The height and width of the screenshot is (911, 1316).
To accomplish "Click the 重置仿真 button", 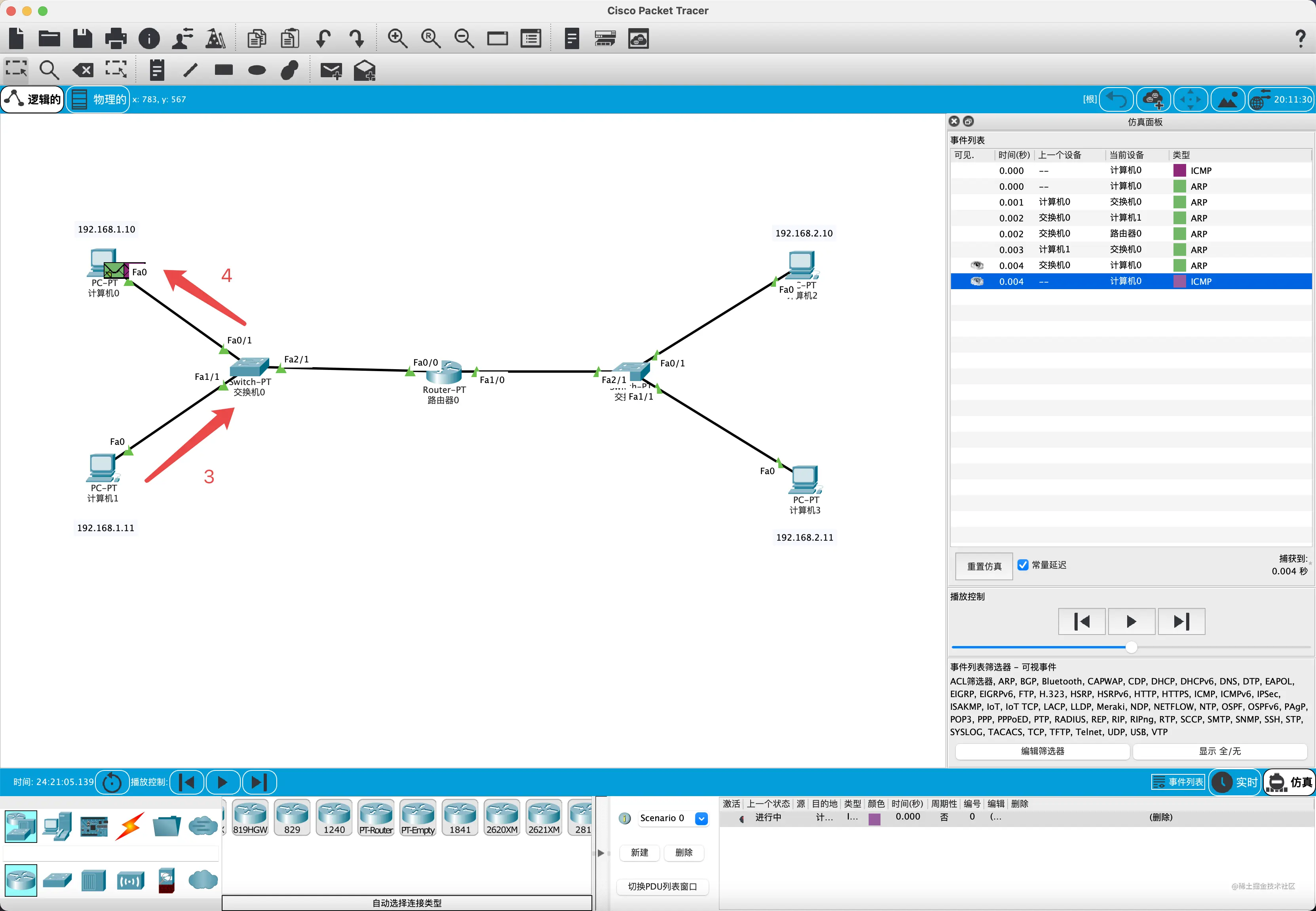I will click(x=984, y=566).
